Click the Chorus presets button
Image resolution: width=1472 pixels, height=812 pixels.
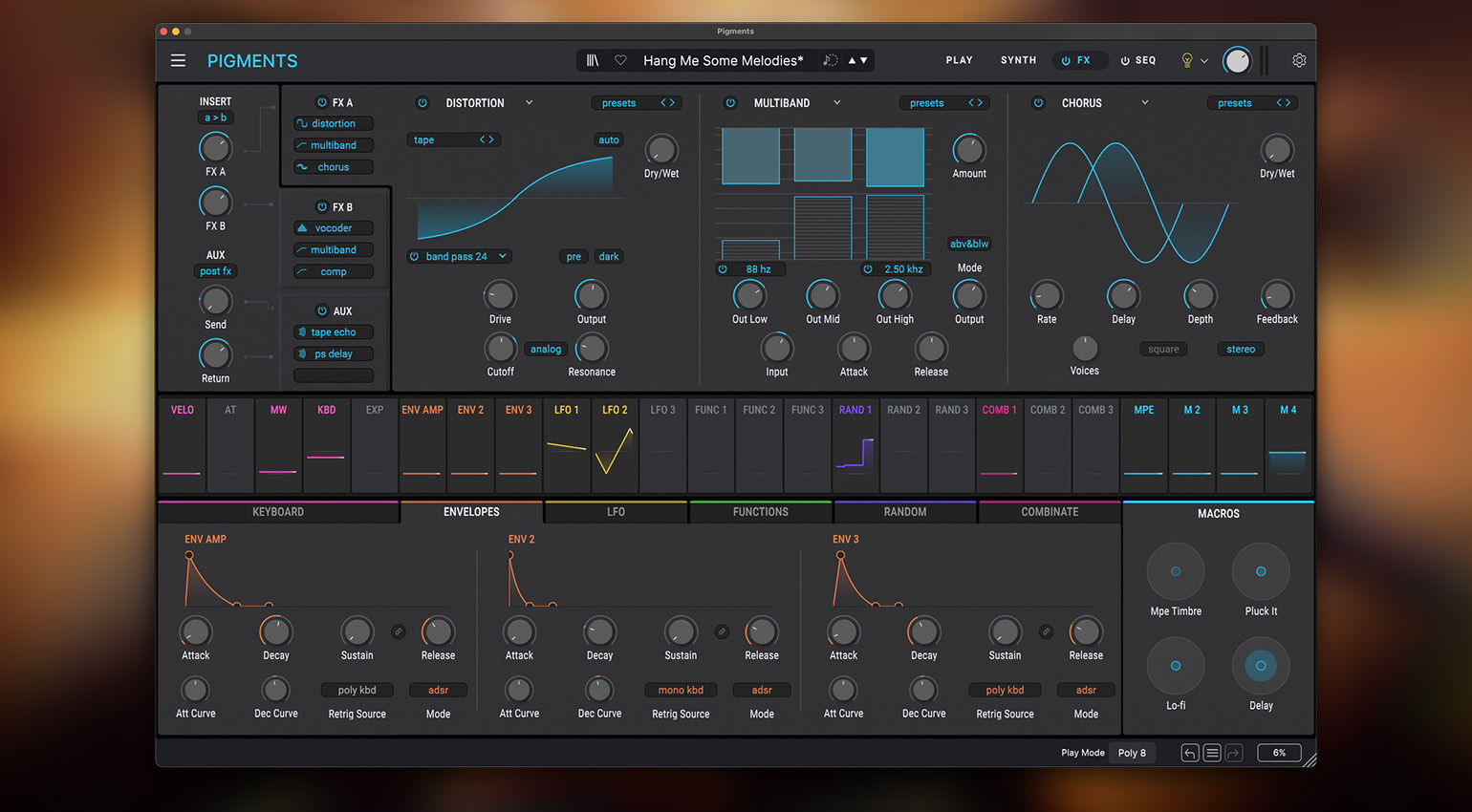pos(1234,103)
